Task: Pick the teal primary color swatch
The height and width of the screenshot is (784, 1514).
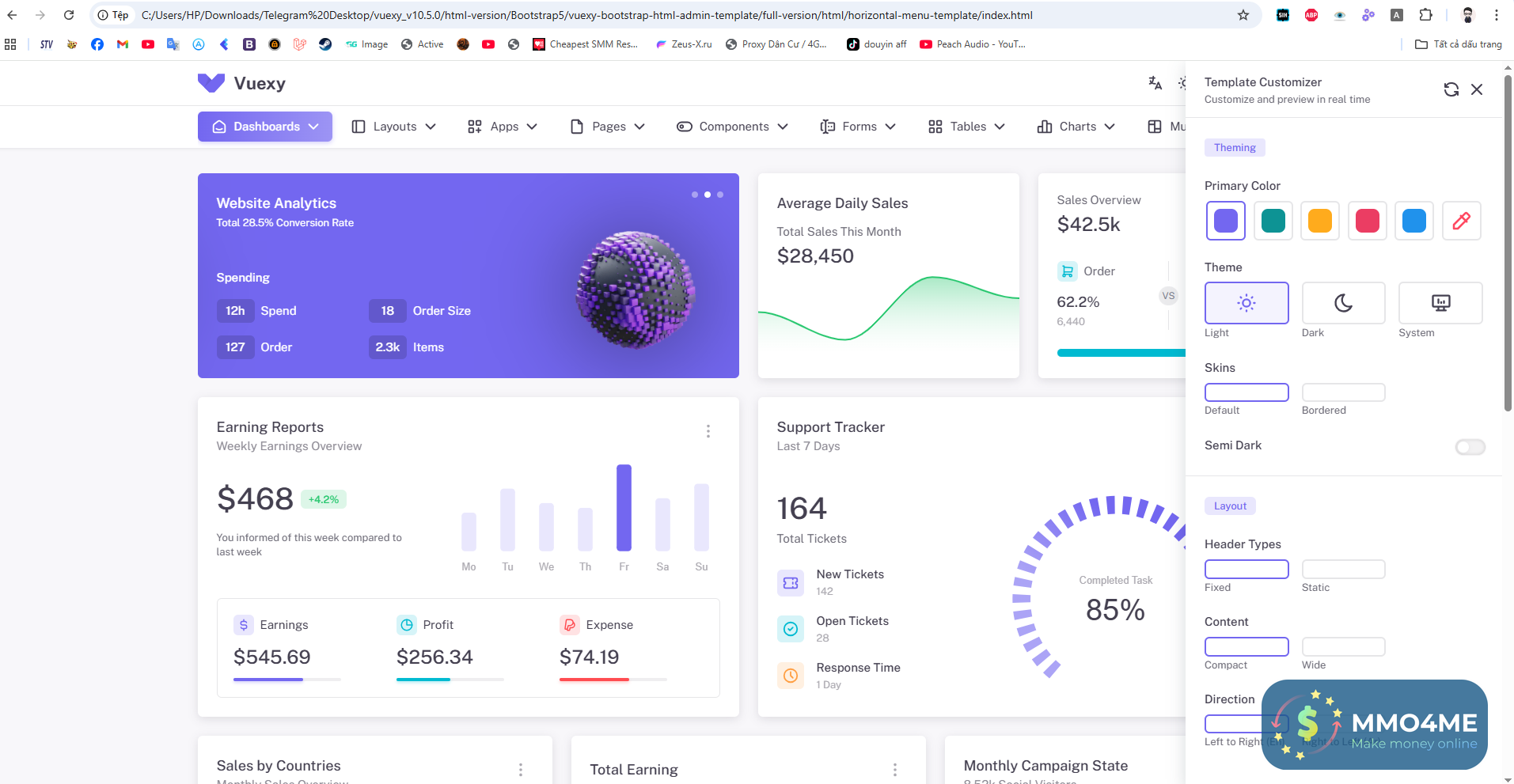Action: (1273, 221)
